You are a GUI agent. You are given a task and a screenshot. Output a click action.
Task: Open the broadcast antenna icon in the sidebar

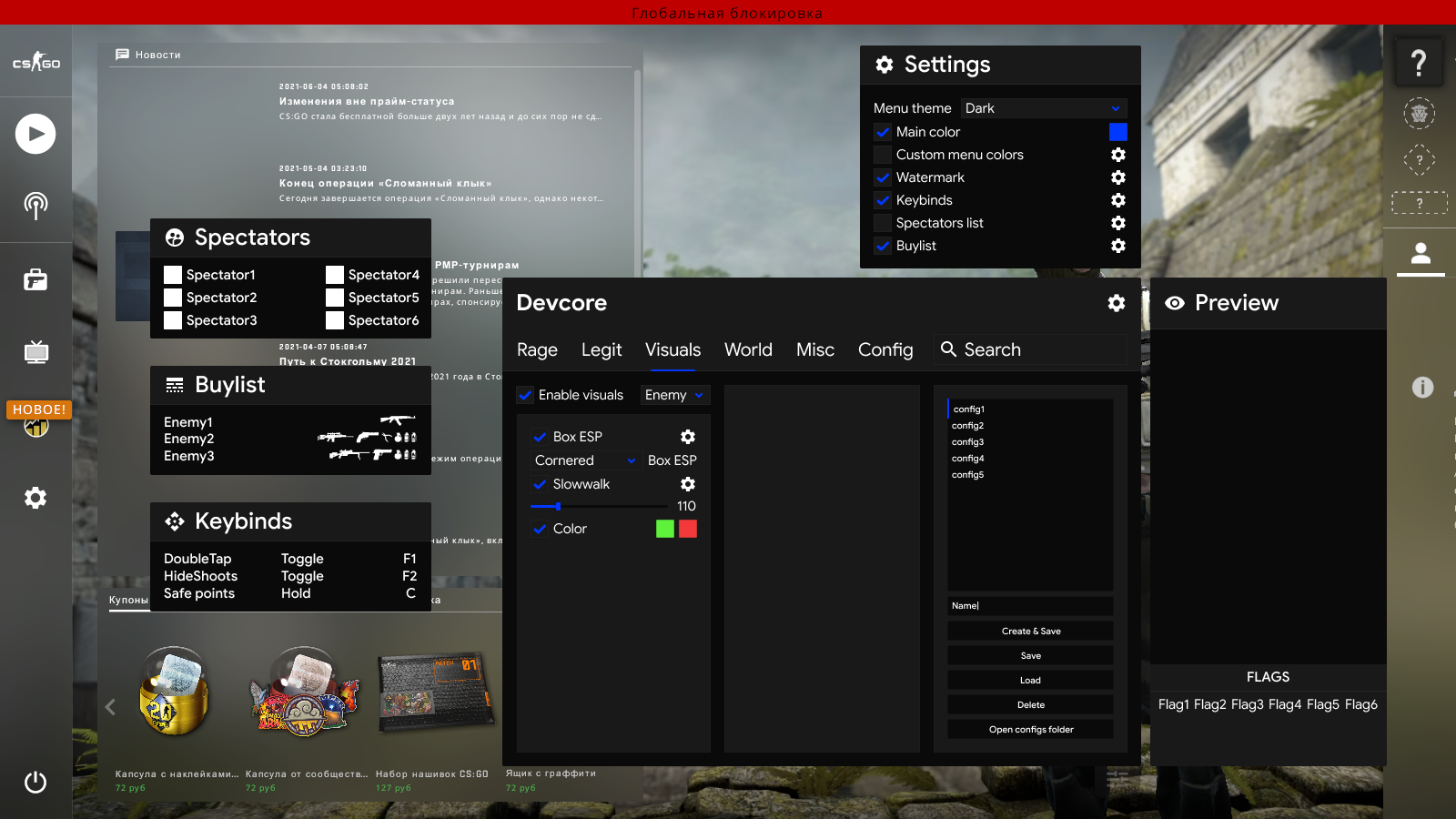[x=35, y=206]
